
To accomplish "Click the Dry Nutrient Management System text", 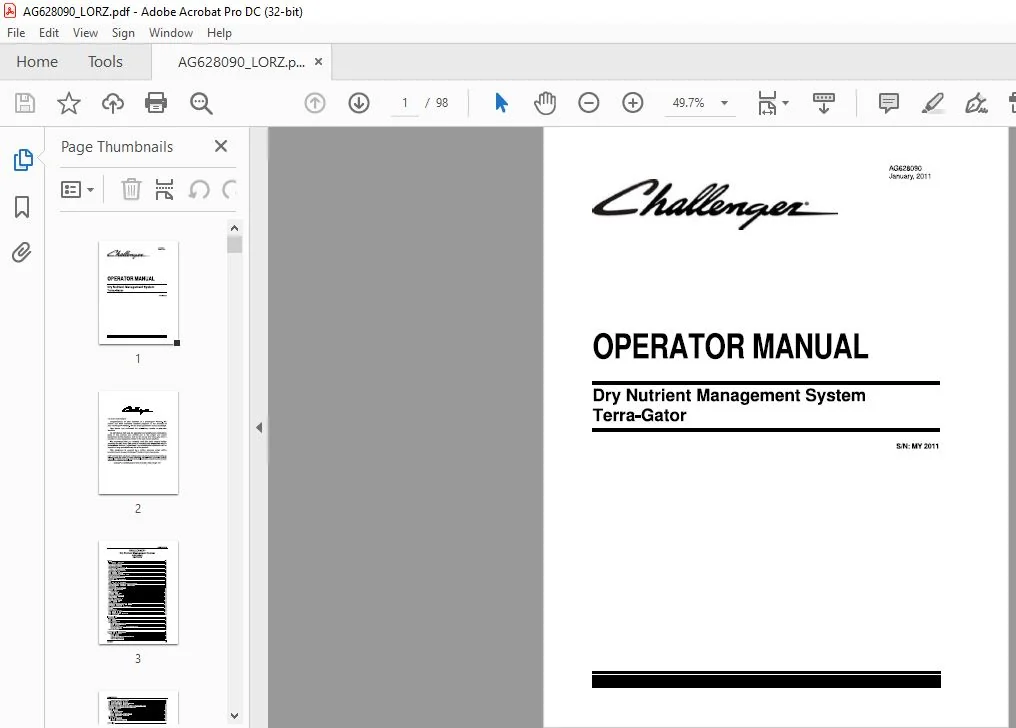I will click(x=729, y=395).
